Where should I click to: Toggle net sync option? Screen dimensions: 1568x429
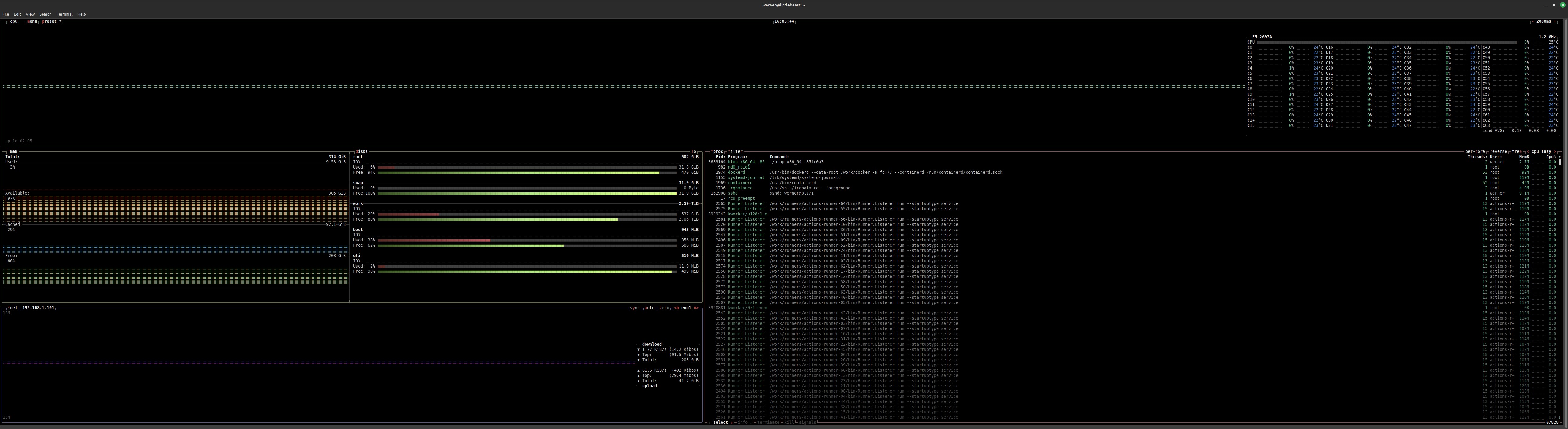634,308
